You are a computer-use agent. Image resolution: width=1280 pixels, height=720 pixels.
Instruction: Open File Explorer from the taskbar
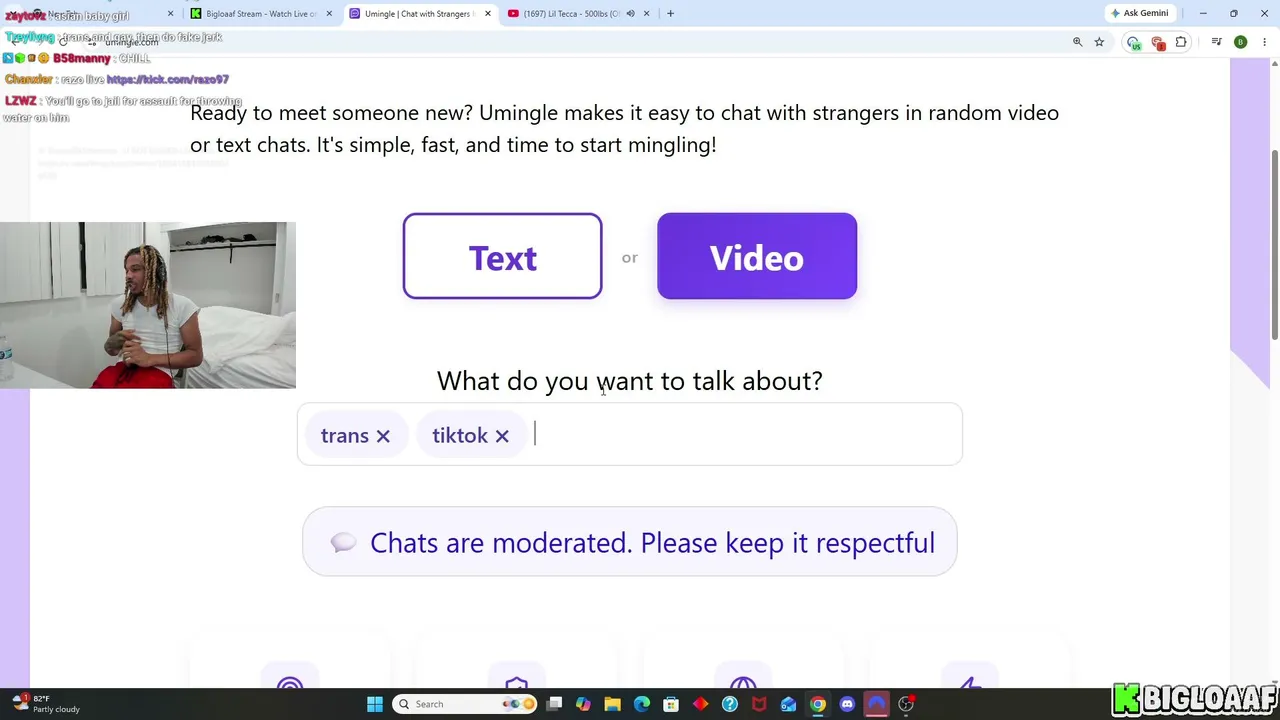click(613, 704)
